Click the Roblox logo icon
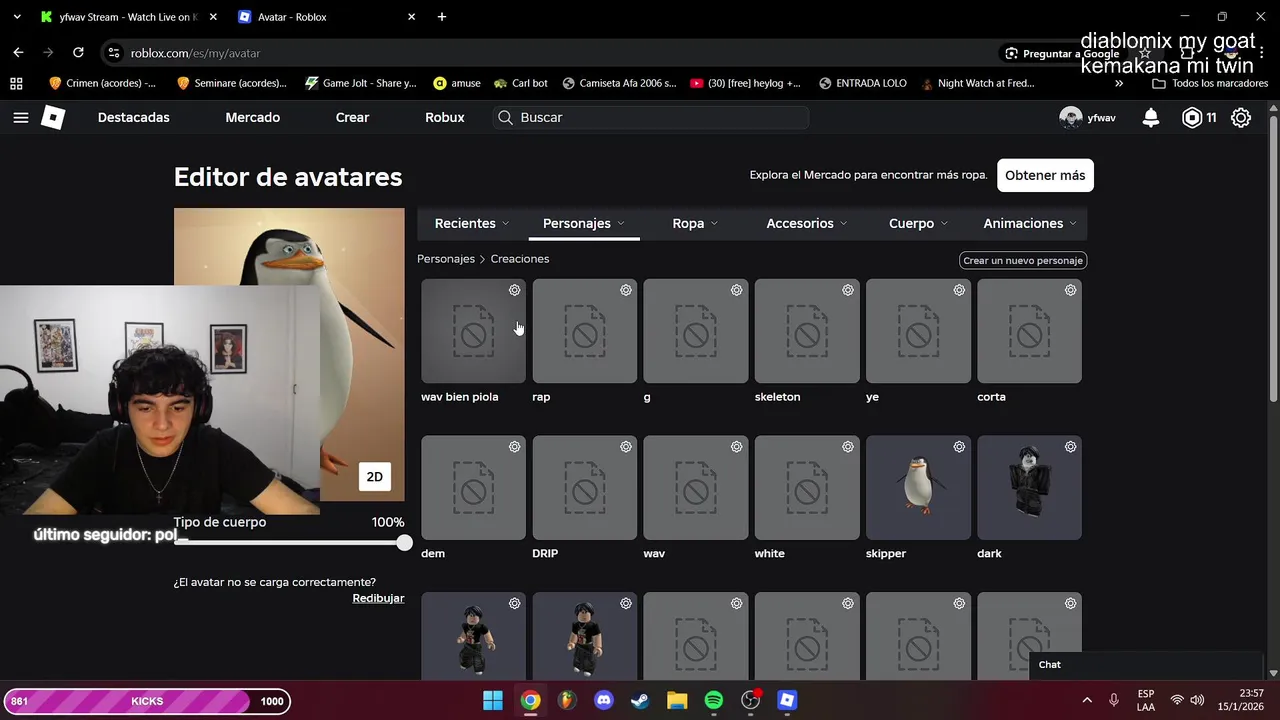The width and height of the screenshot is (1280, 720). 53,118
